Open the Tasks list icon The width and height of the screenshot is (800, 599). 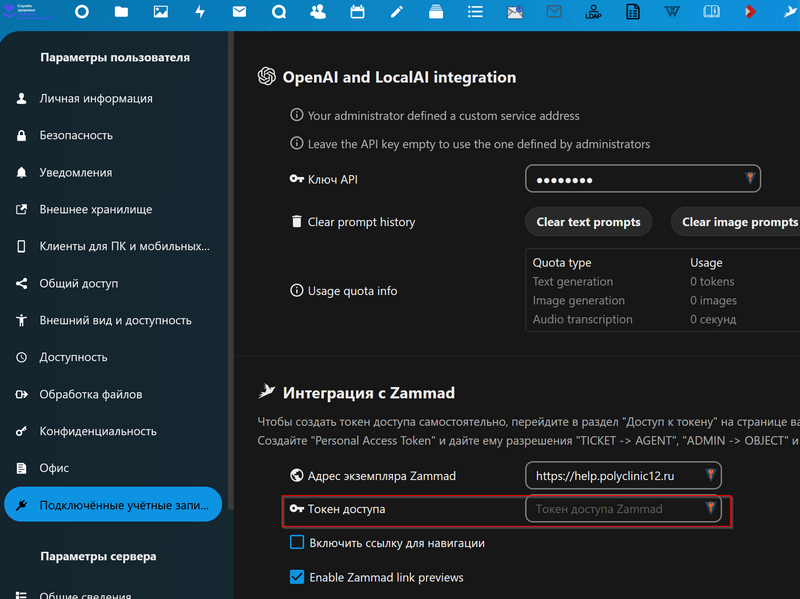[x=475, y=12]
